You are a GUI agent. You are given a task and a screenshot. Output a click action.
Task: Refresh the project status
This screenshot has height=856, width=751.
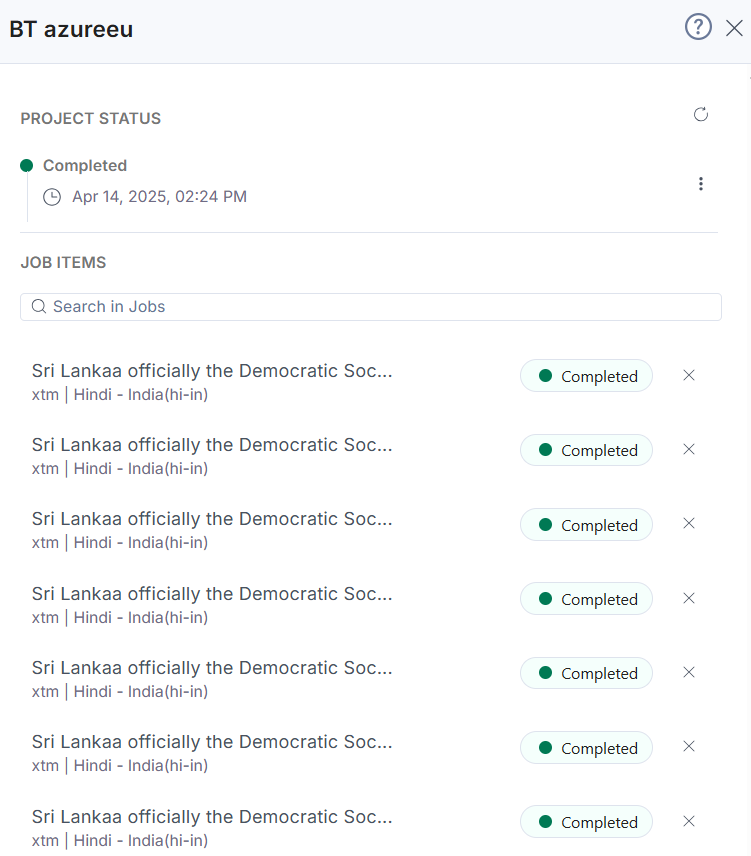[x=701, y=115]
